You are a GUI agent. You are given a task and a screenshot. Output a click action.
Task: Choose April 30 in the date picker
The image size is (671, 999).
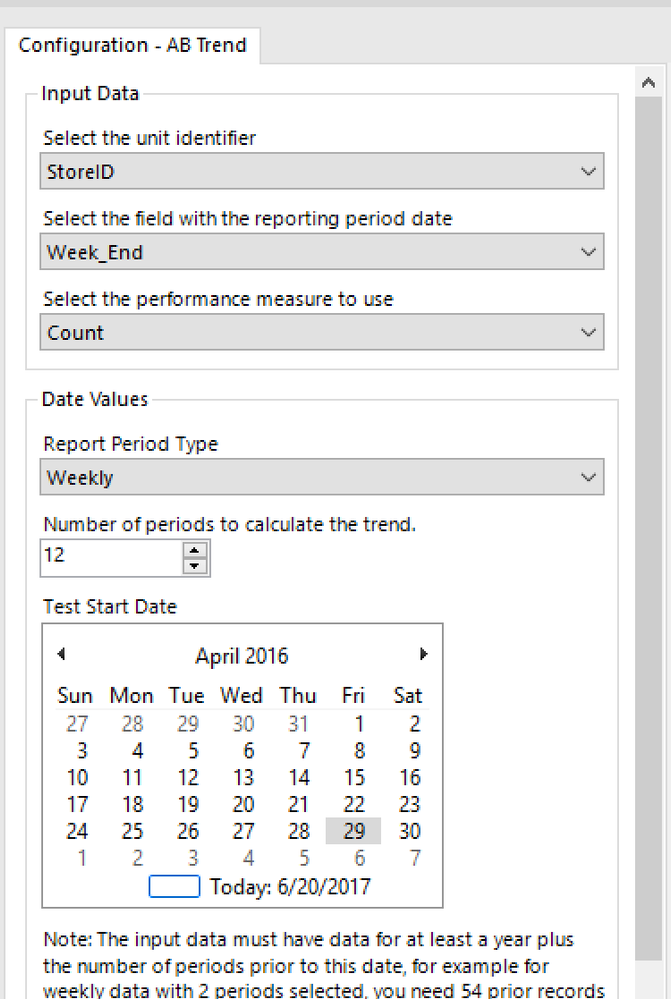409,831
